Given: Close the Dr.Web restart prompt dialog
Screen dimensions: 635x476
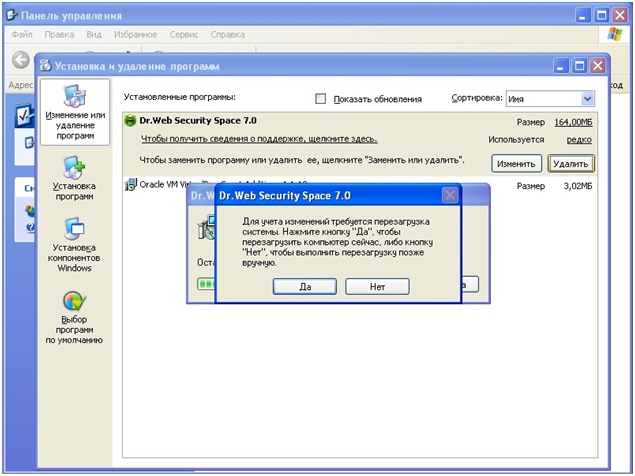Looking at the screenshot, I should coord(450,196).
